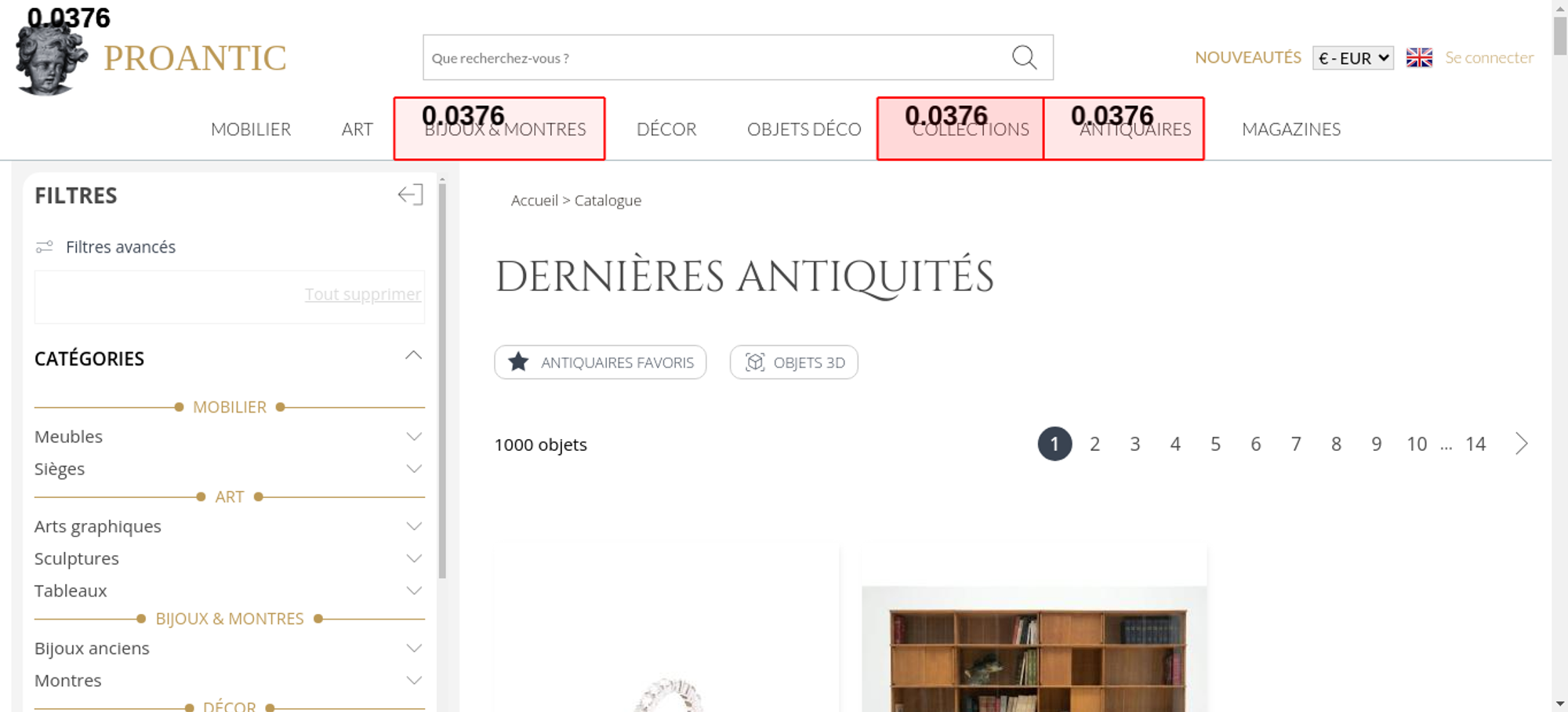Expand the Sculptures category
The image size is (1568, 712).
click(x=414, y=559)
